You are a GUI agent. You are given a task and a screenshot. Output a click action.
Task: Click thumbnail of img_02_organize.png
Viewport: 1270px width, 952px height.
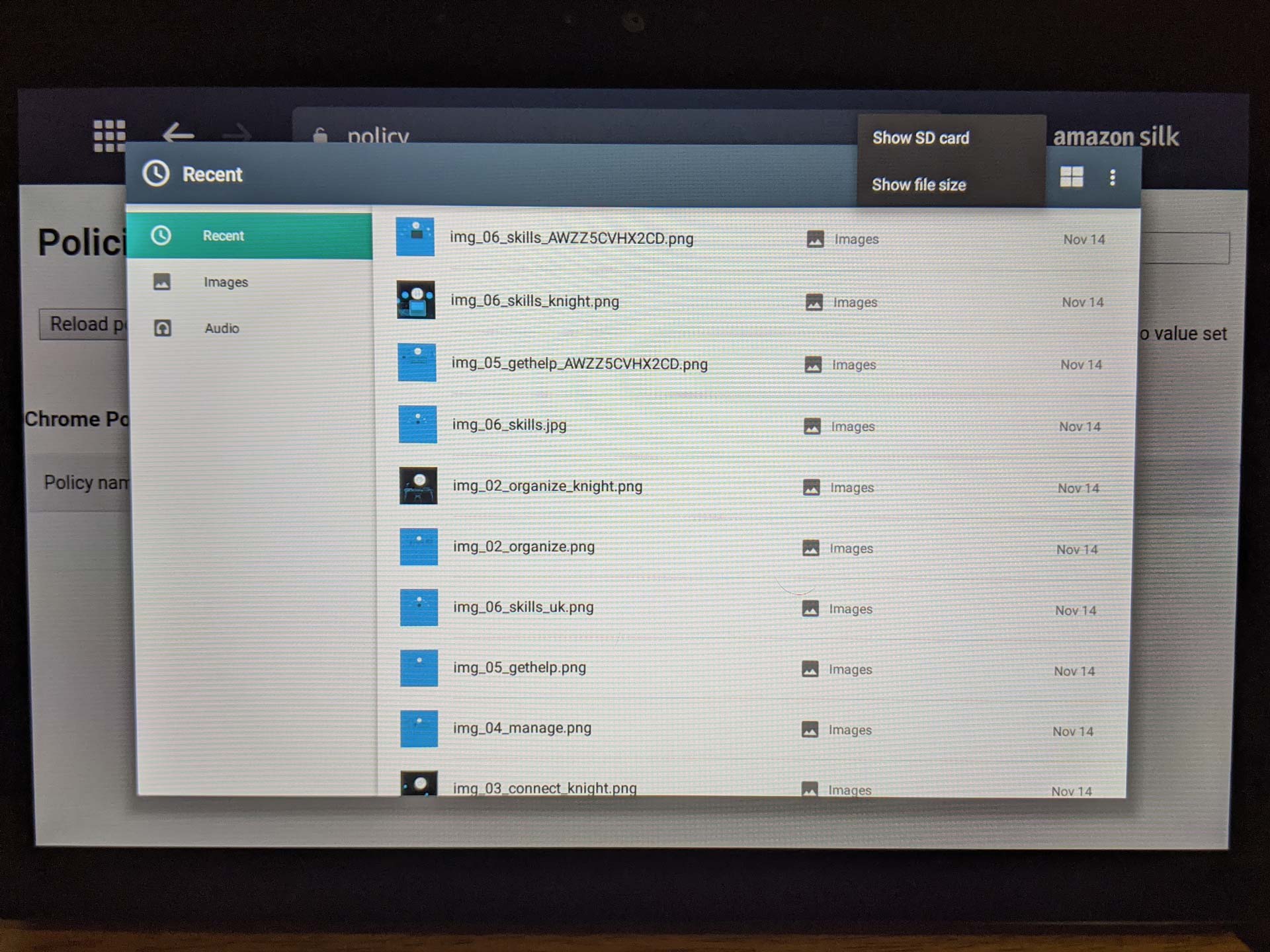419,547
